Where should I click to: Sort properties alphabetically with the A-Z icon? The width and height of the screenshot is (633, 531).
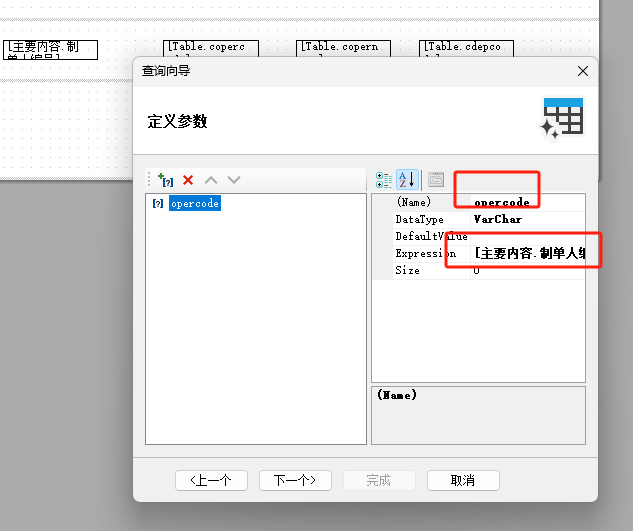(x=407, y=180)
